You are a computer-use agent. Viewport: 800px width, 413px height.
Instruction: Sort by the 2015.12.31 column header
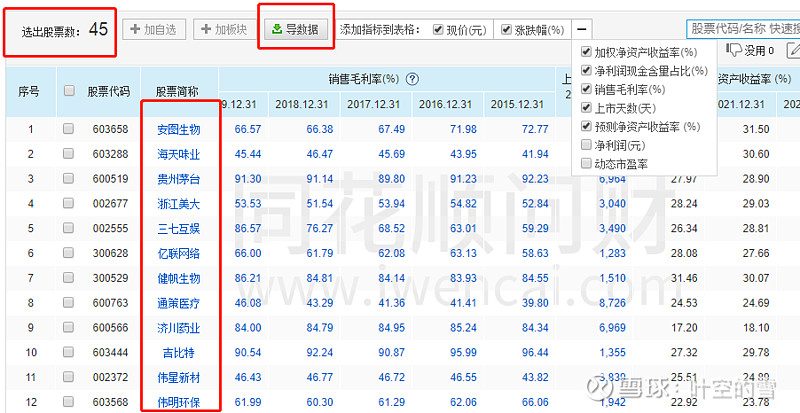click(x=517, y=104)
